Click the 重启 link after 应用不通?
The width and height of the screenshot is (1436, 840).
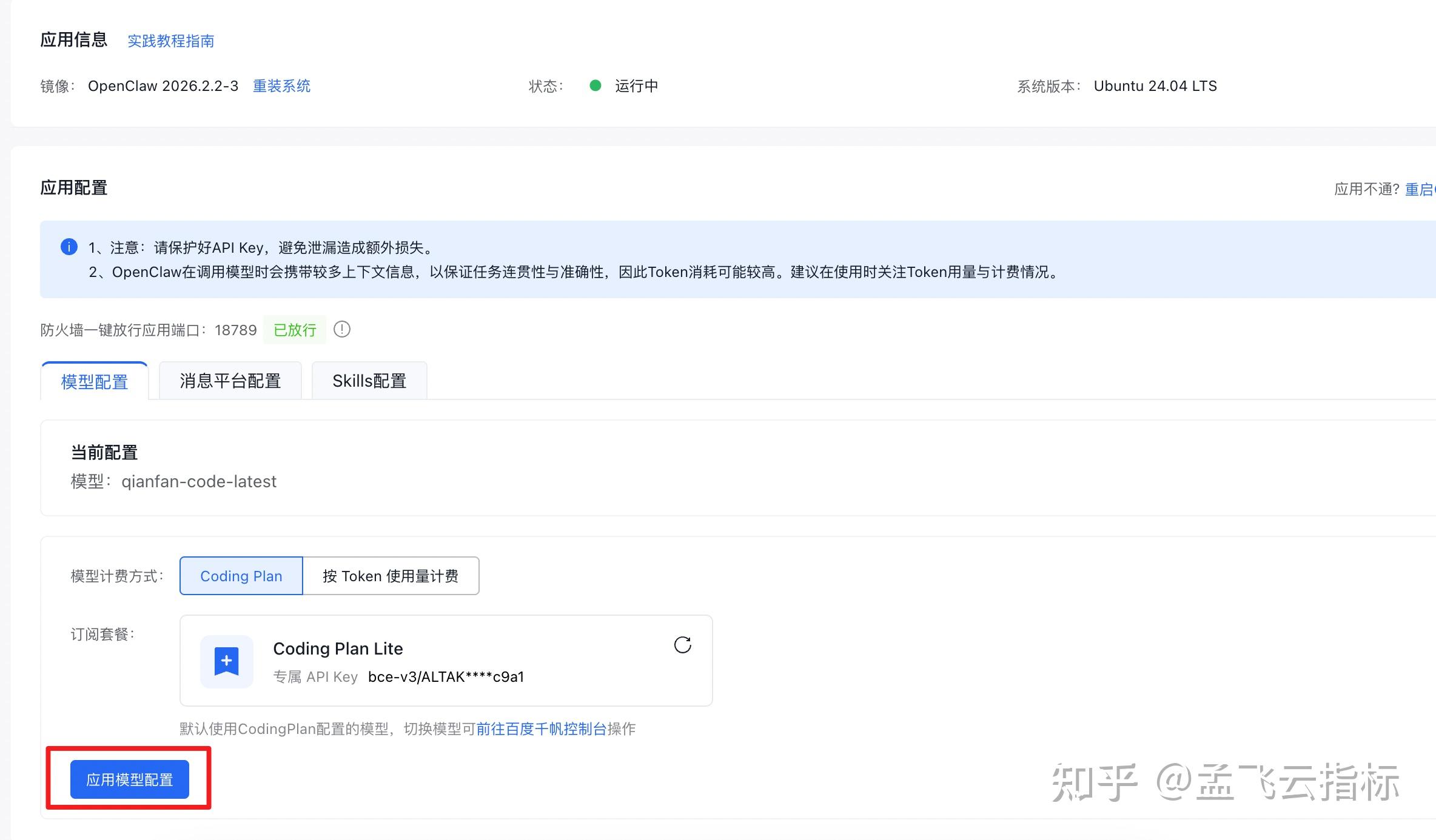point(1420,189)
